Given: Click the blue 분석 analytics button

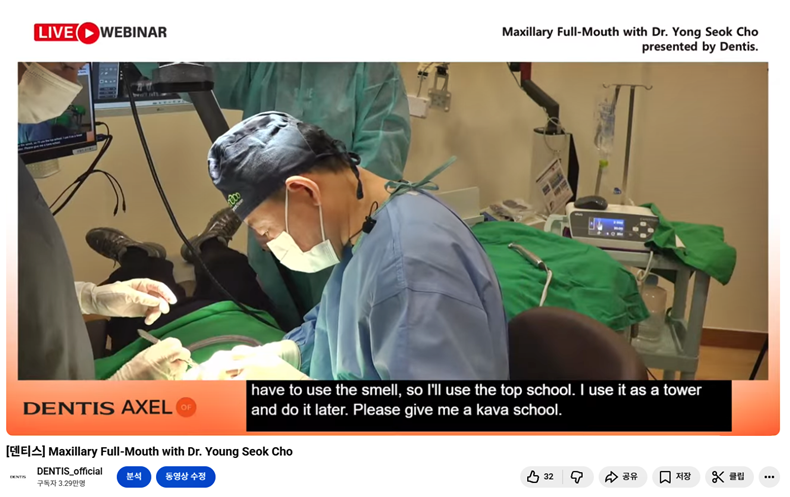Looking at the screenshot, I should pyautogui.click(x=134, y=477).
